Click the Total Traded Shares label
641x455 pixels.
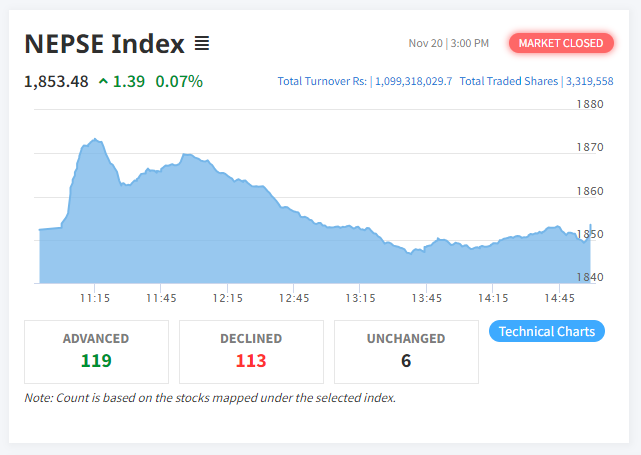[x=509, y=81]
